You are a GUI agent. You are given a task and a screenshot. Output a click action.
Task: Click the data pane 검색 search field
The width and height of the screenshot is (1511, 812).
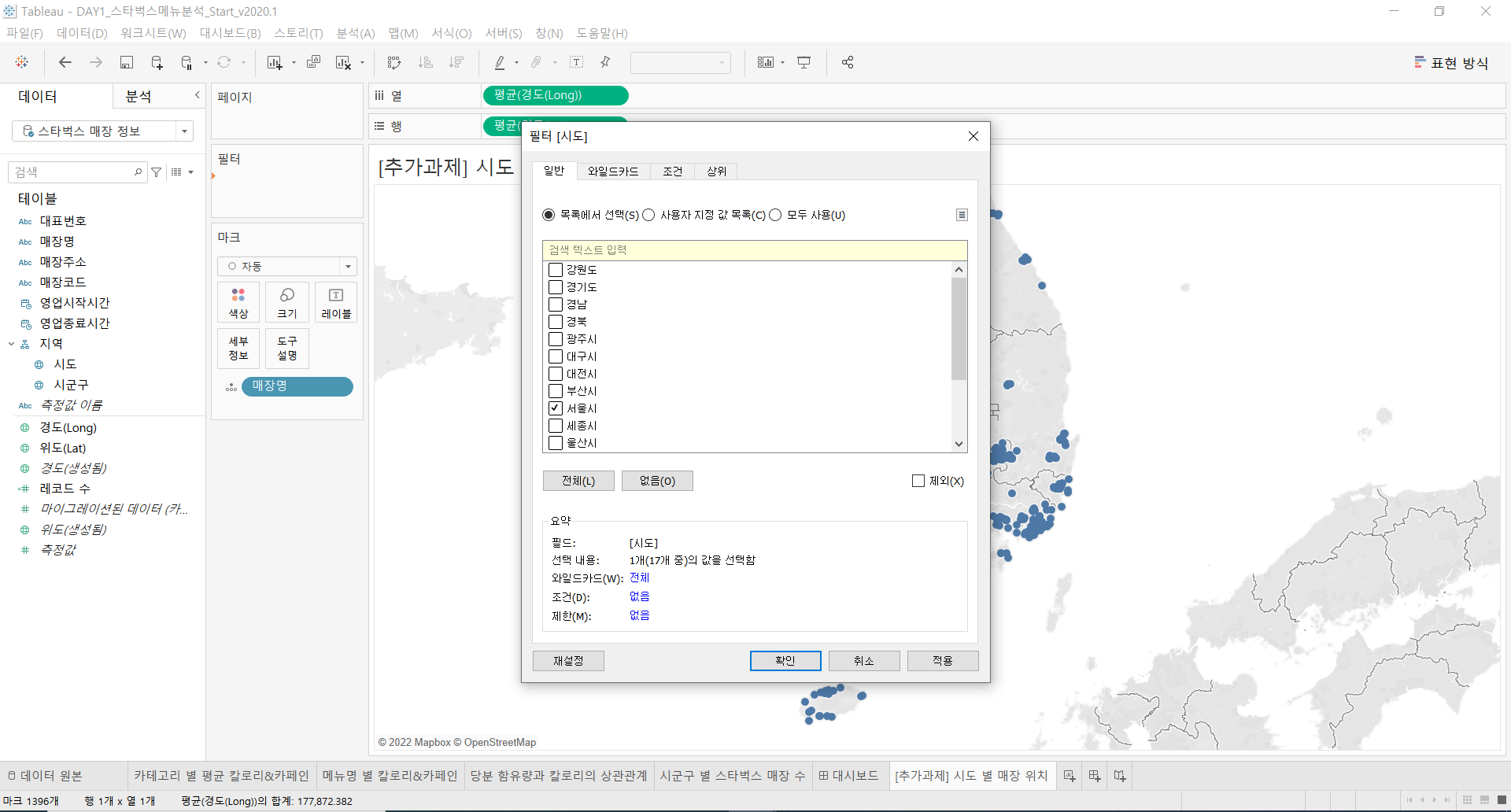(77, 172)
